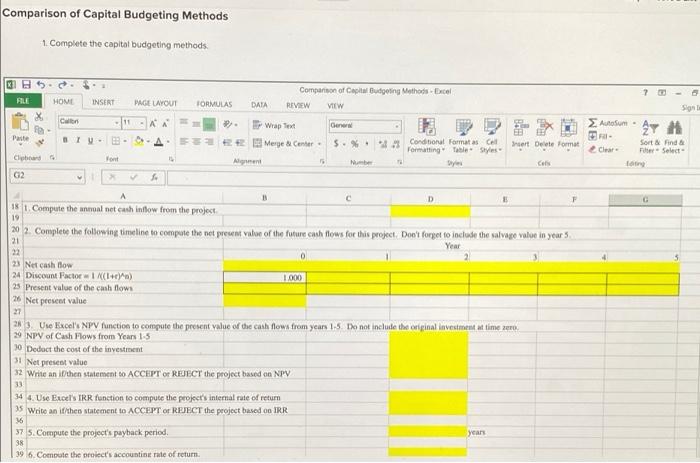Activate the Format Painter brush
Image resolution: width=700 pixels, height=463 pixels.
[39, 143]
